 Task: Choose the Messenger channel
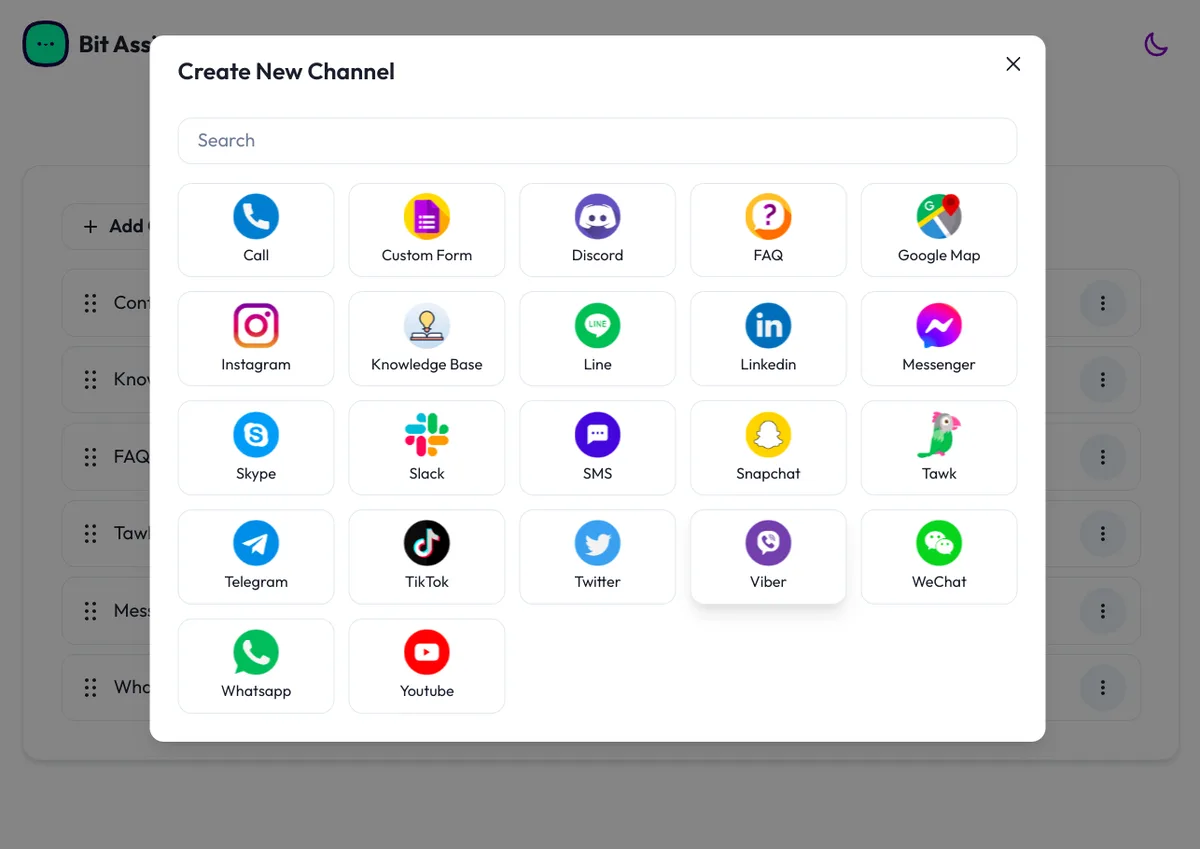pyautogui.click(x=939, y=339)
